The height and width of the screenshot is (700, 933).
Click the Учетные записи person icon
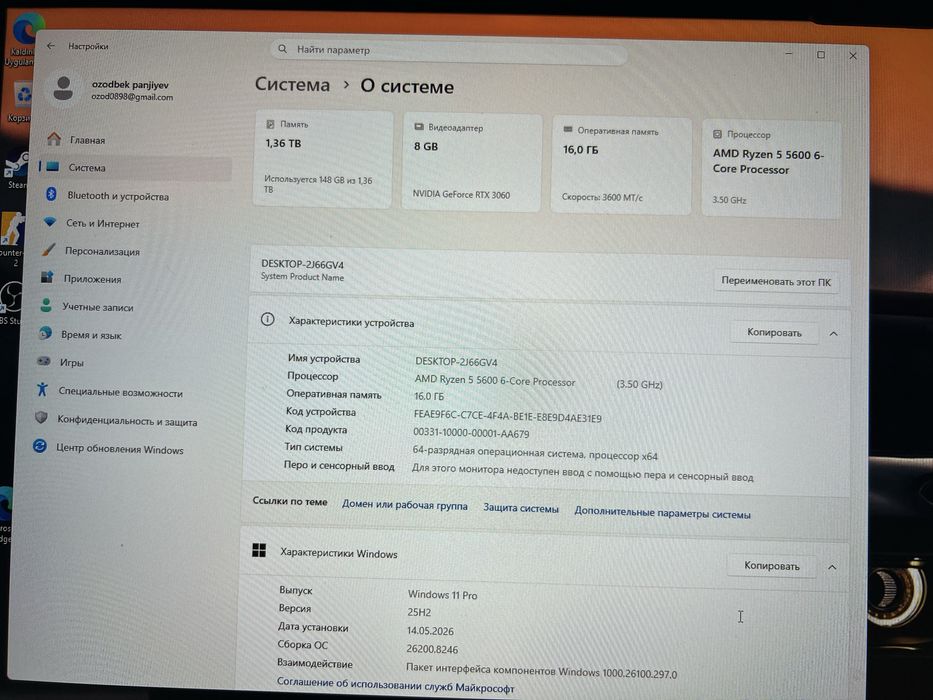(x=46, y=305)
